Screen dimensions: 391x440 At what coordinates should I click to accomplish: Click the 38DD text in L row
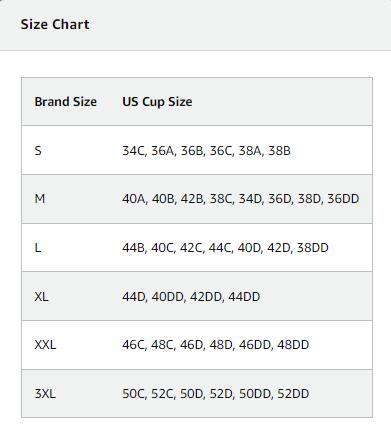point(312,247)
